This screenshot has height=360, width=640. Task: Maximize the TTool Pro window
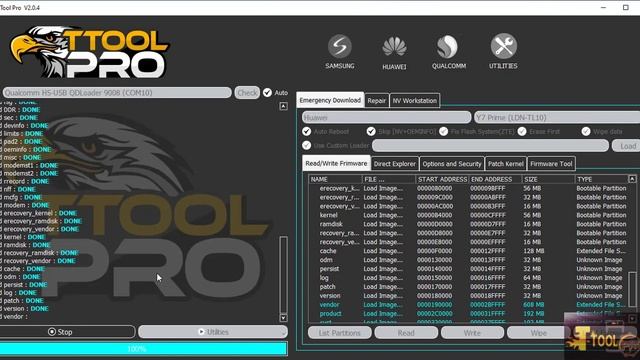click(x=626, y=7)
